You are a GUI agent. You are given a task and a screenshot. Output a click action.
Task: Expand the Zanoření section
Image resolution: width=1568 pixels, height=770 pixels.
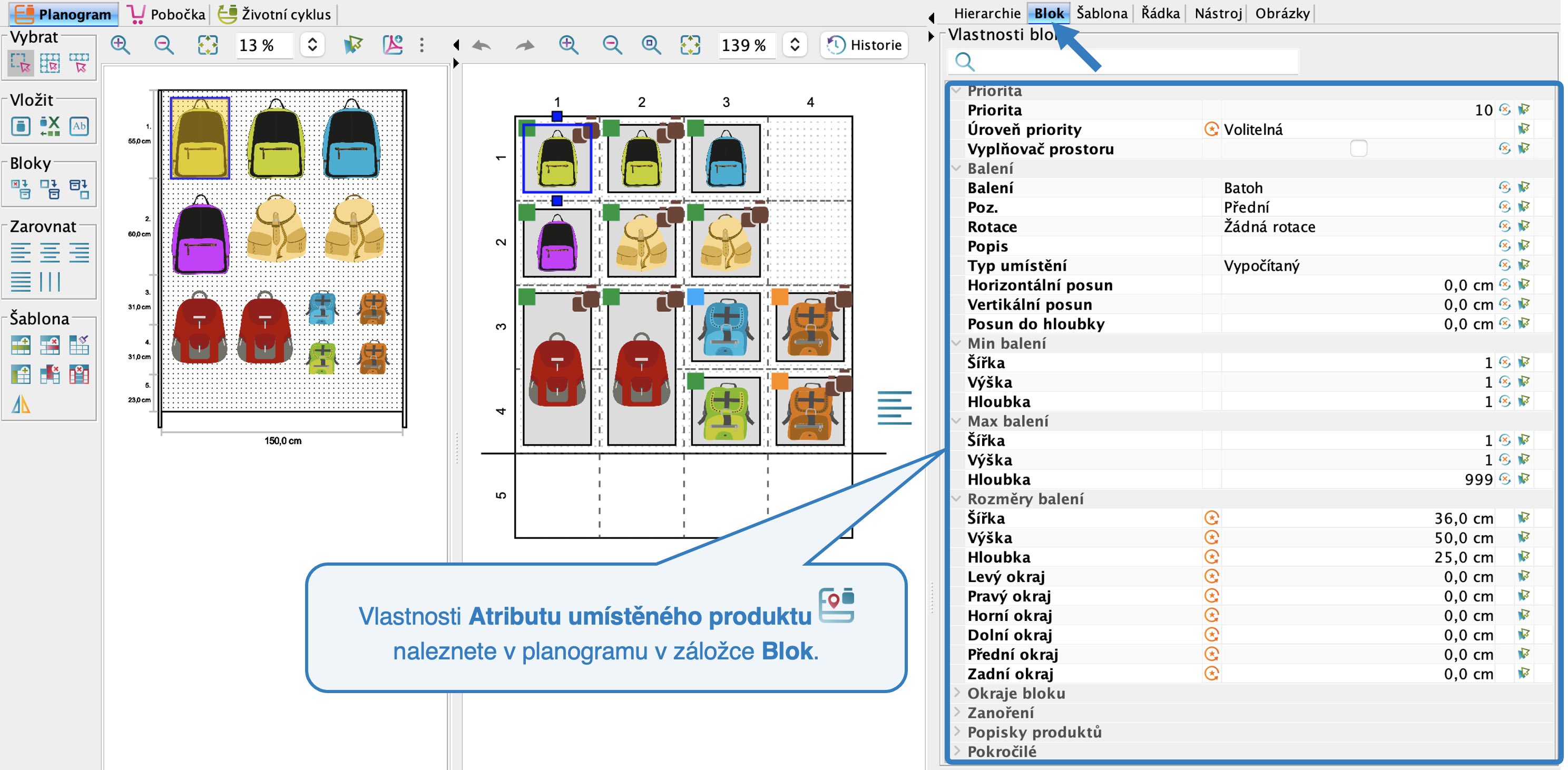pos(957,713)
